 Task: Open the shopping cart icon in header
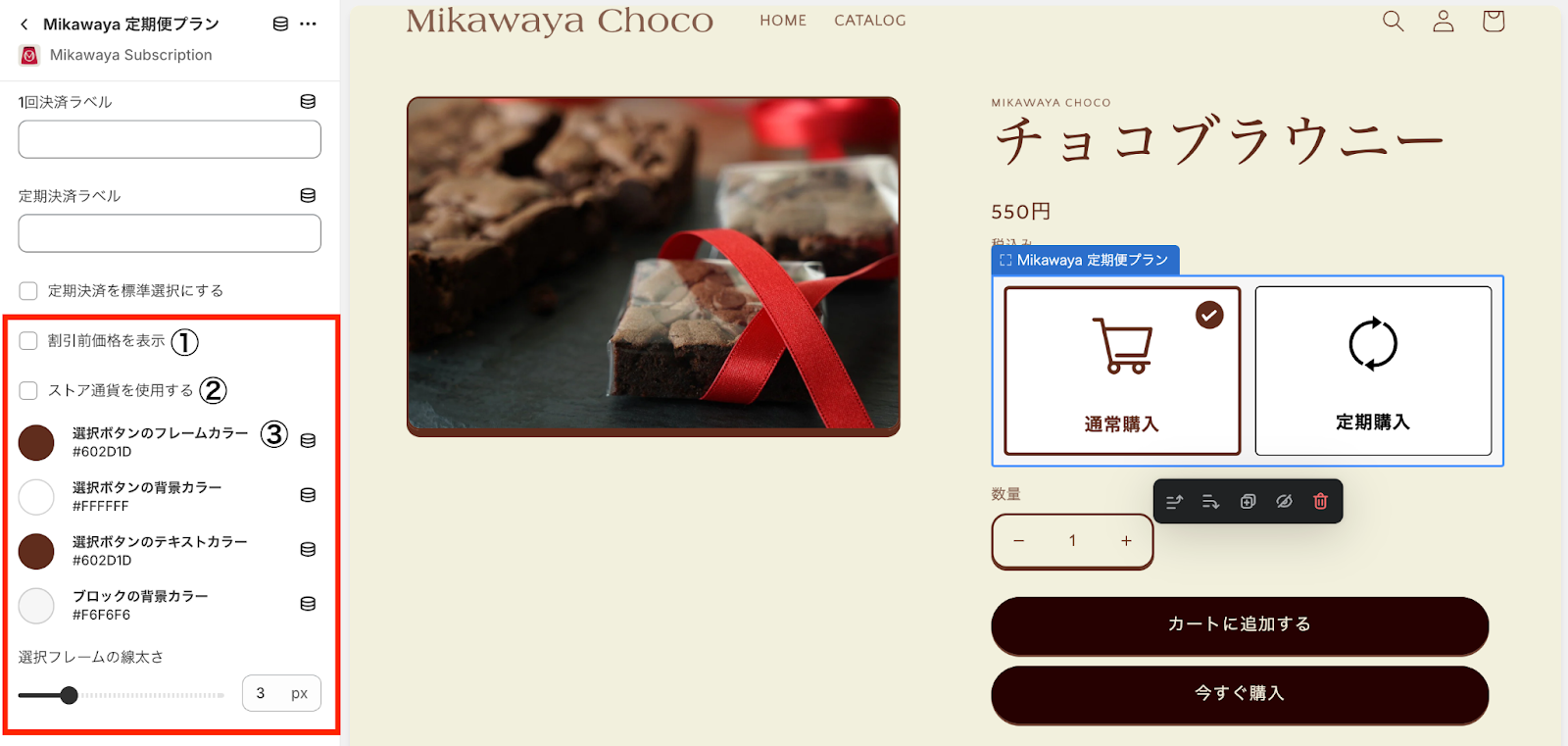(x=1493, y=21)
